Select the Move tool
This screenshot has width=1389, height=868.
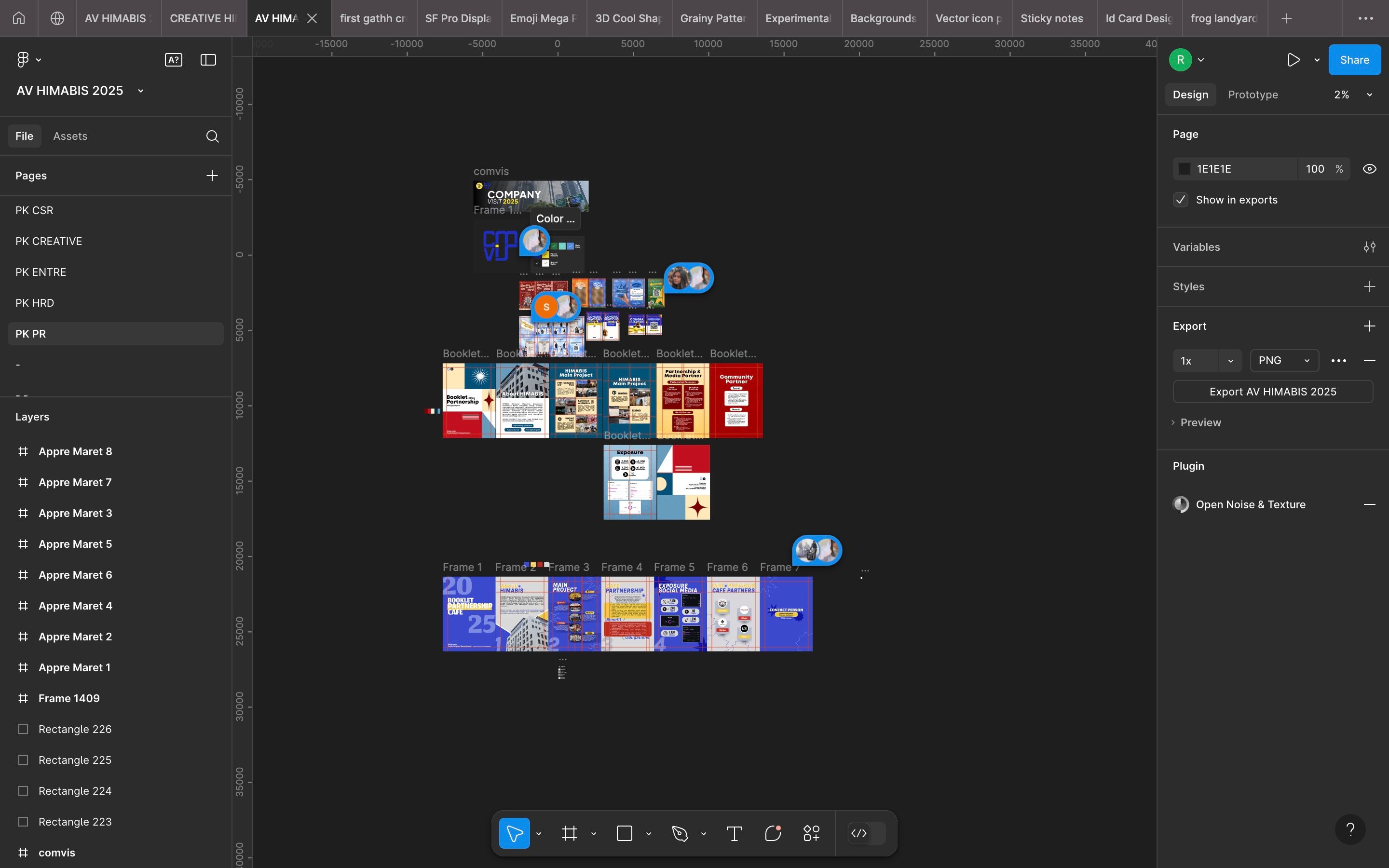(x=514, y=833)
